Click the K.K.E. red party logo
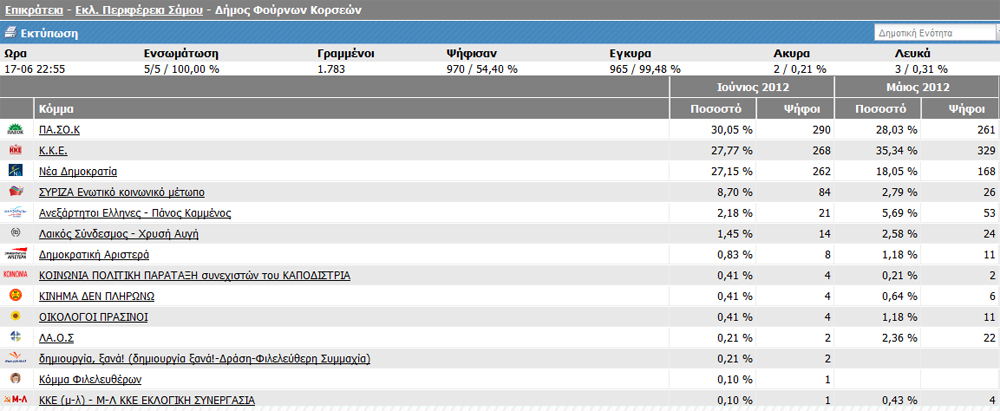1000x411 pixels. (x=16, y=150)
